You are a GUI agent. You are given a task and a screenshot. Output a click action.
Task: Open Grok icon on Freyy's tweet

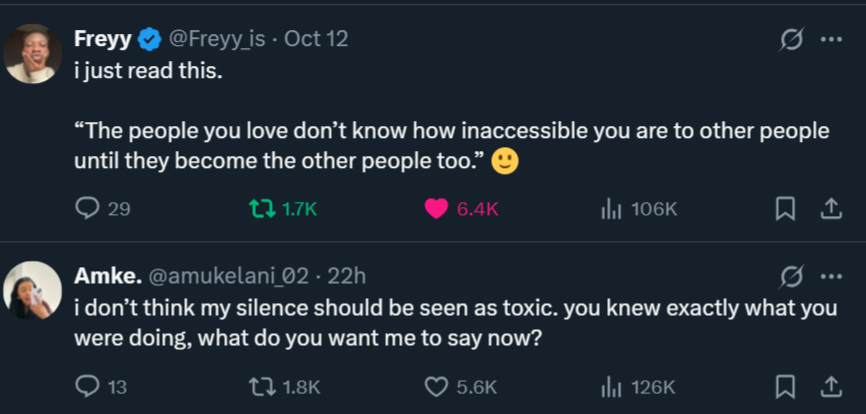coord(792,40)
